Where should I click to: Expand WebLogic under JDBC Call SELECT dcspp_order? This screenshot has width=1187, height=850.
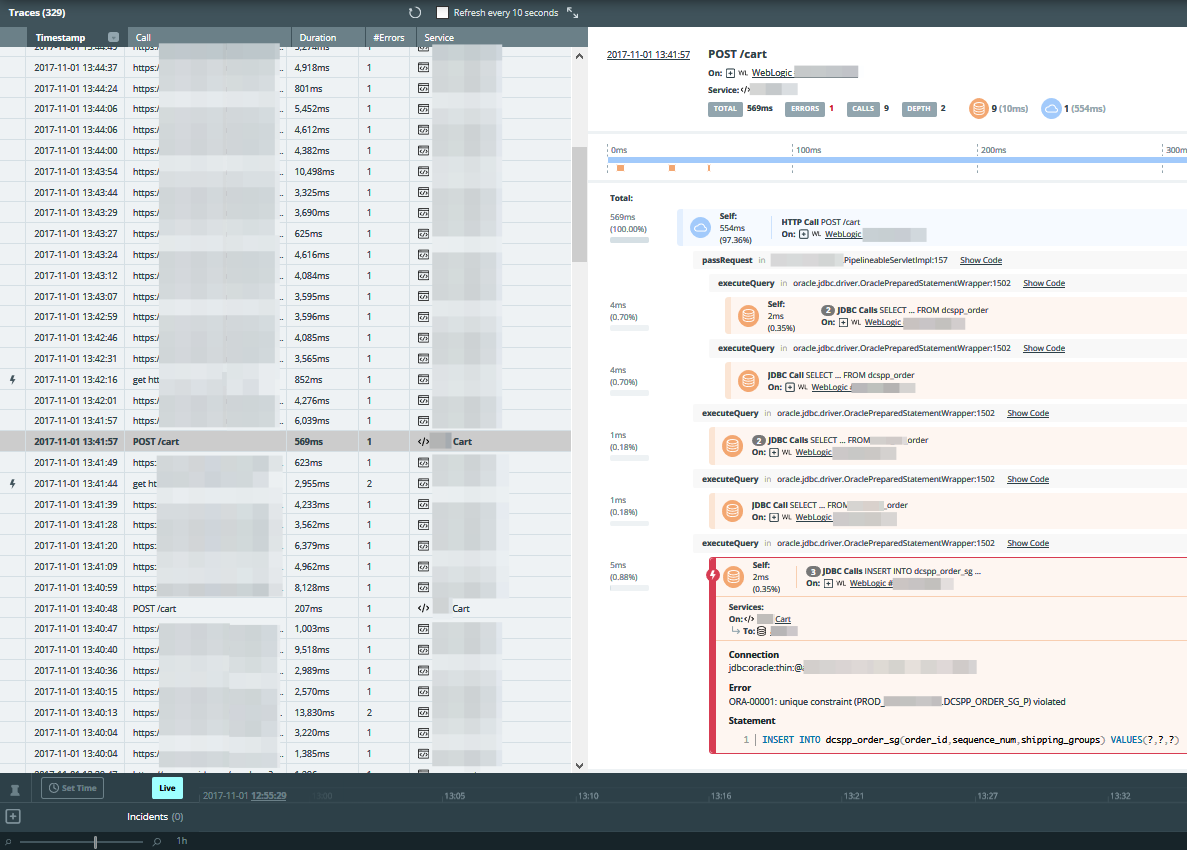[790, 388]
